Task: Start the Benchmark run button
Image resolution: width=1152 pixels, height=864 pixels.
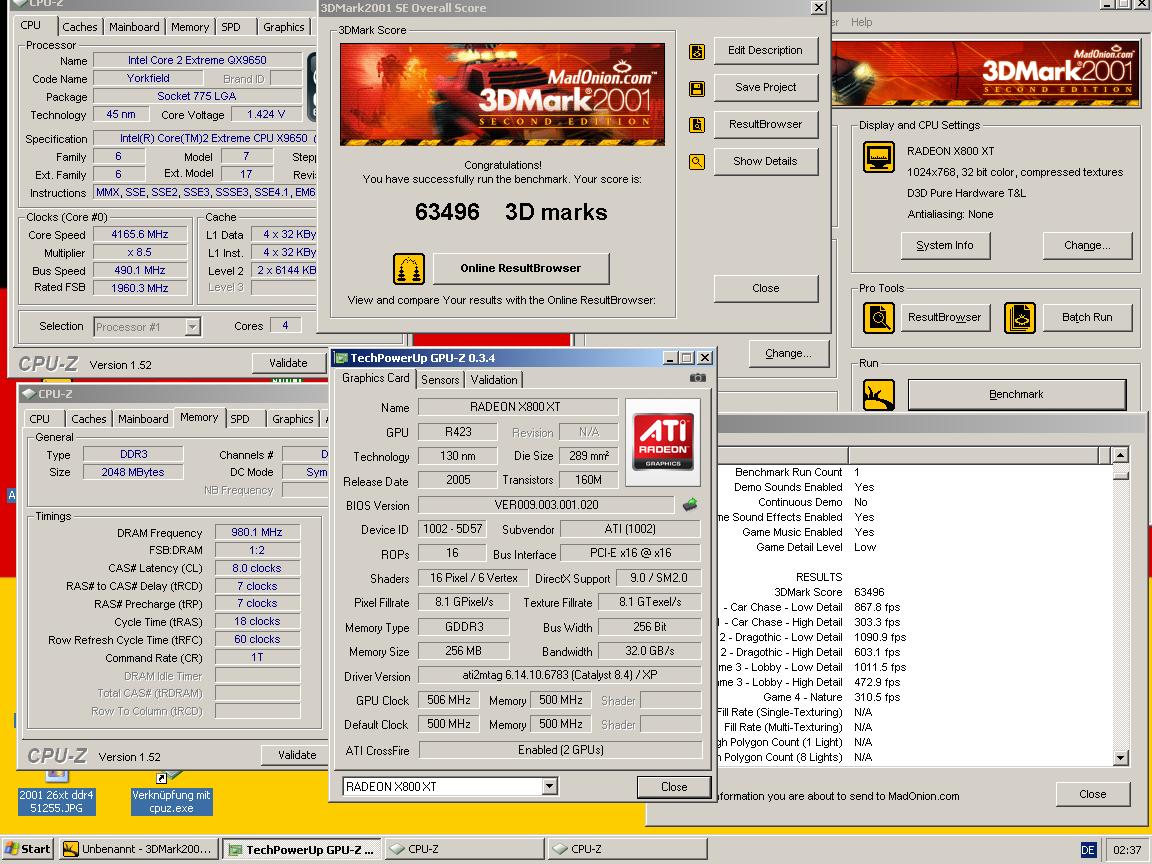Action: [1016, 395]
